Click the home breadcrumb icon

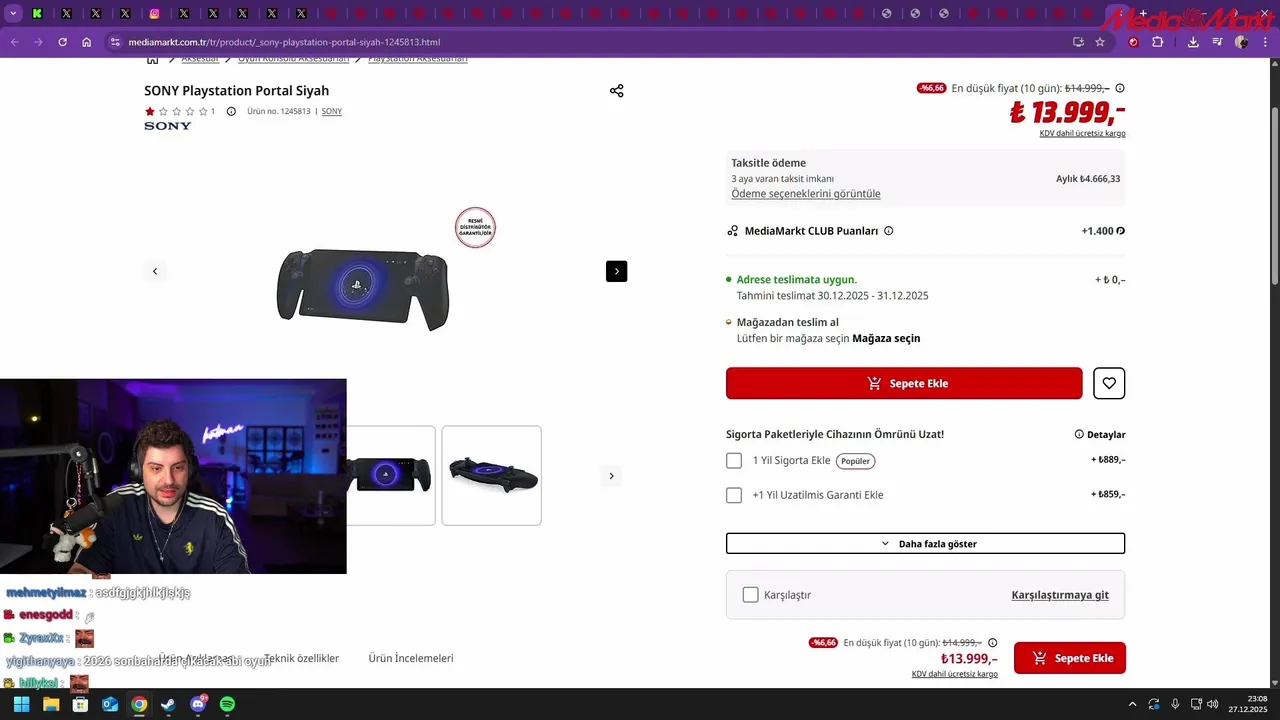point(152,60)
